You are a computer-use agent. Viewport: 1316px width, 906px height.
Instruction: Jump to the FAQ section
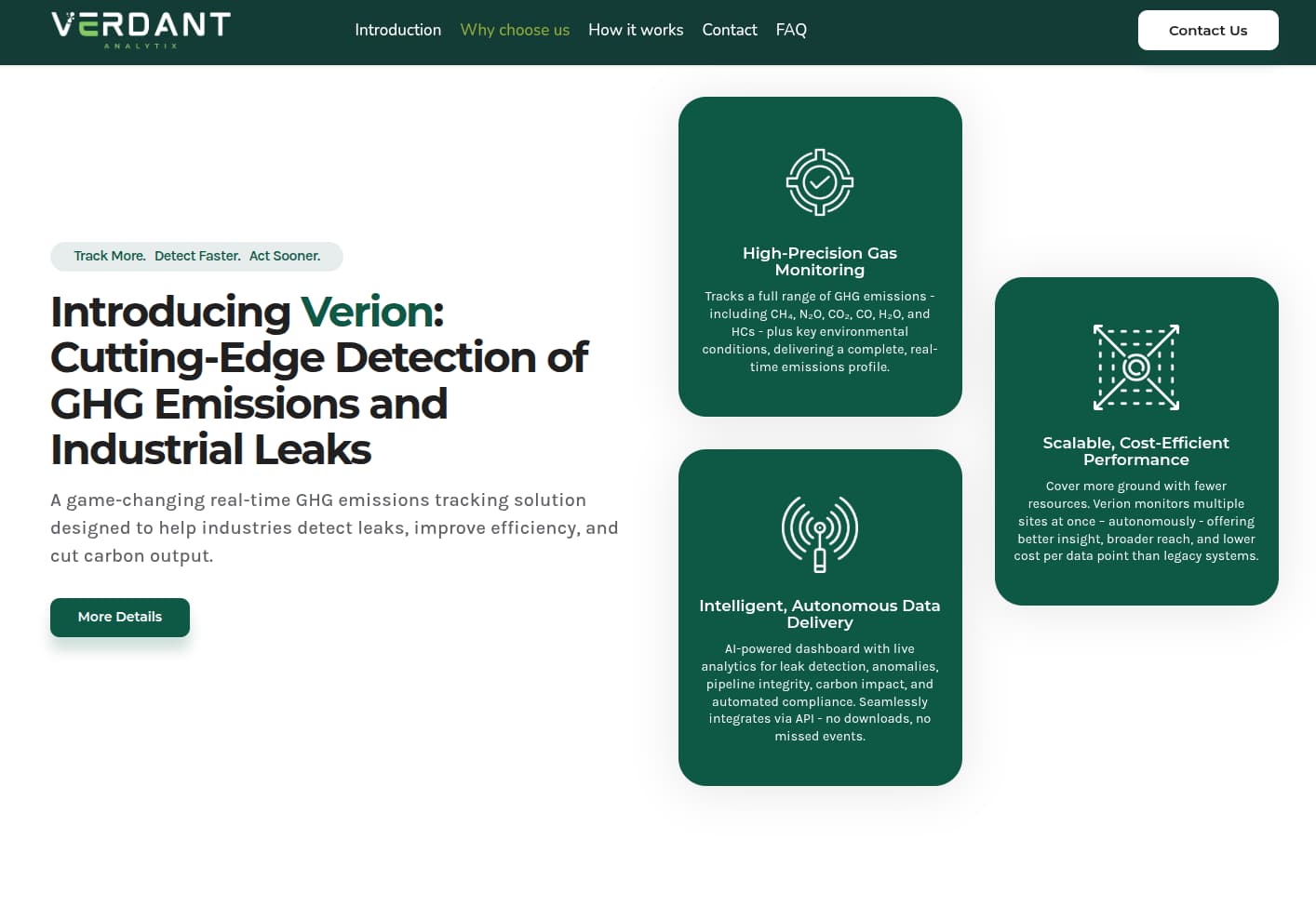pos(791,30)
